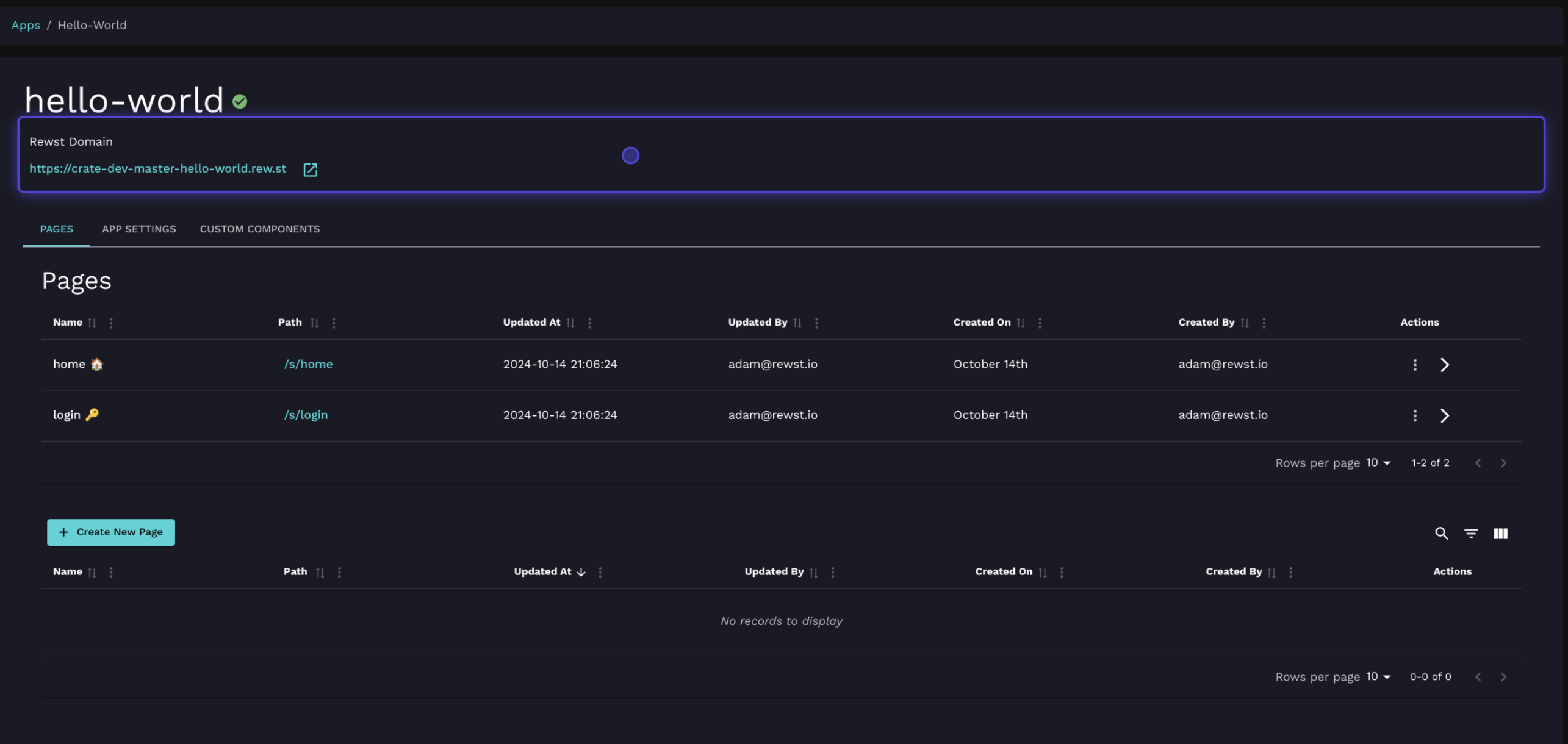Image resolution: width=1568 pixels, height=744 pixels.
Task: Toggle sort on top table Path column
Action: coord(314,323)
